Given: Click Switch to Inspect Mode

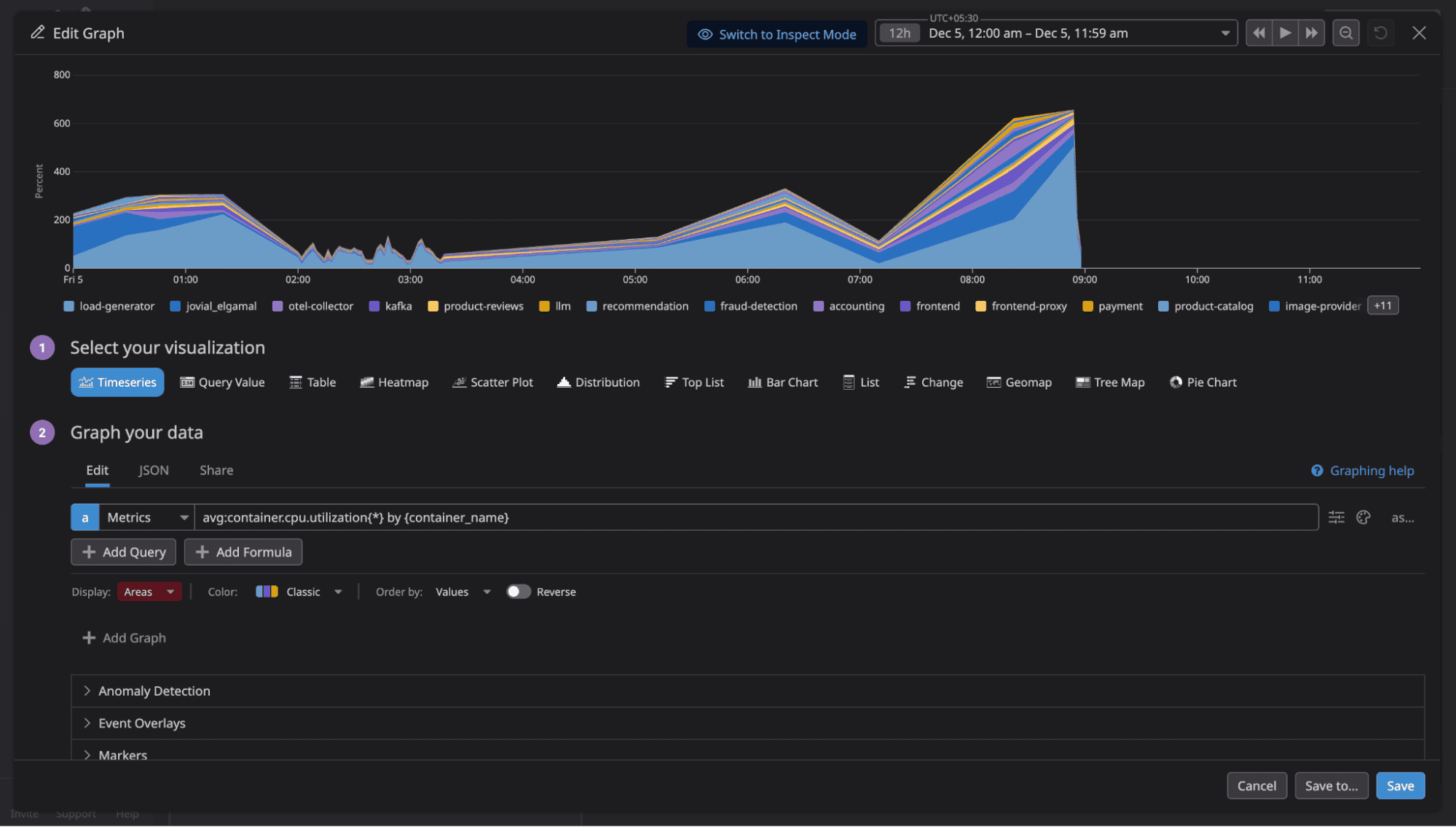Looking at the screenshot, I should pos(776,34).
